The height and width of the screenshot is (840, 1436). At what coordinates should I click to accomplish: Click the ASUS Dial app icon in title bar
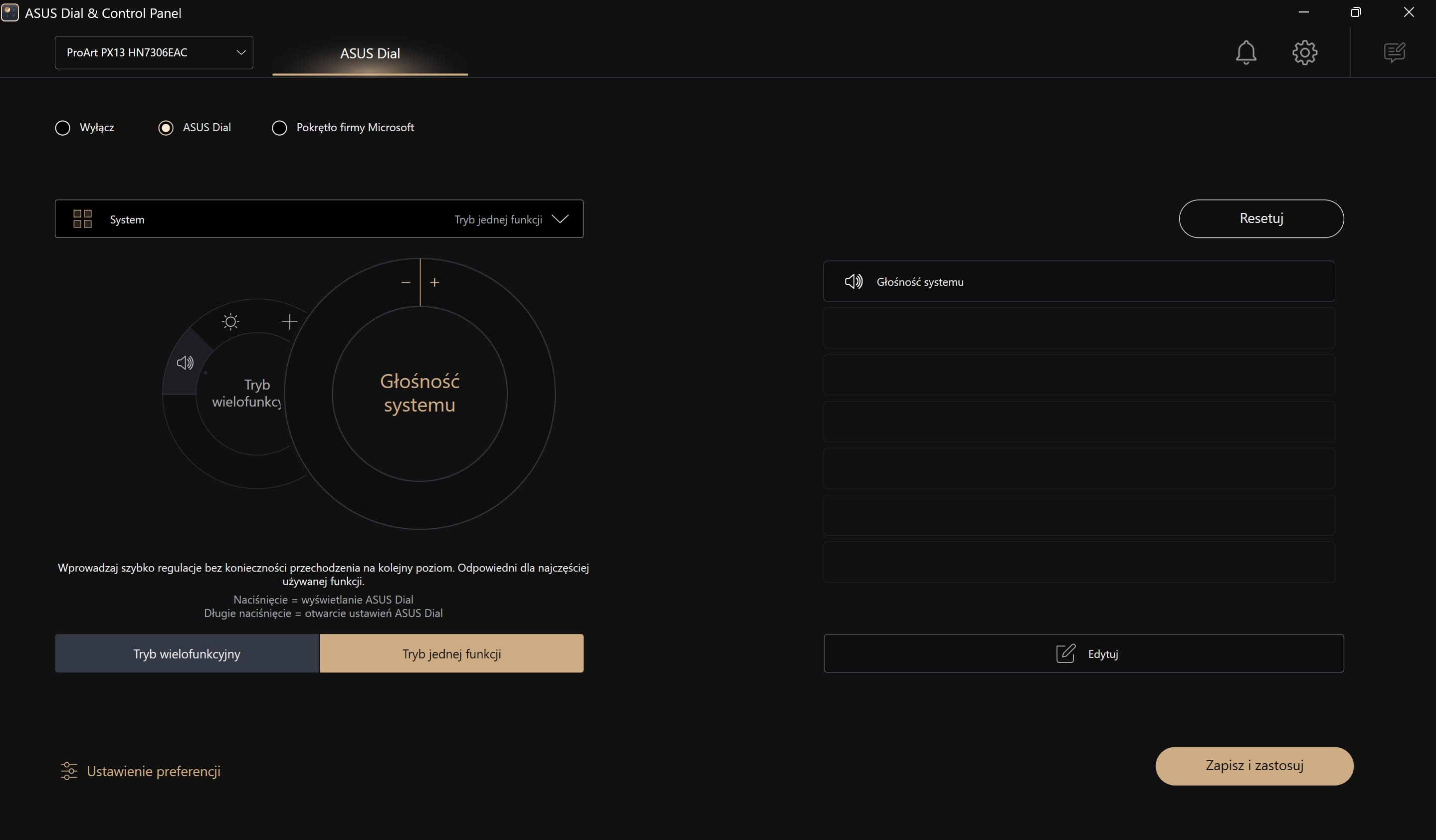(x=10, y=12)
